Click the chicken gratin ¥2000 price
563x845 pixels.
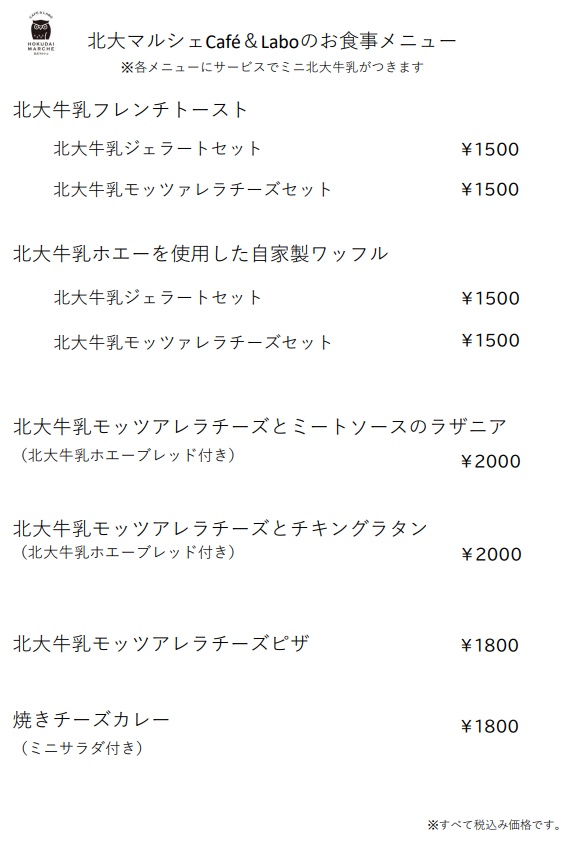(491, 555)
